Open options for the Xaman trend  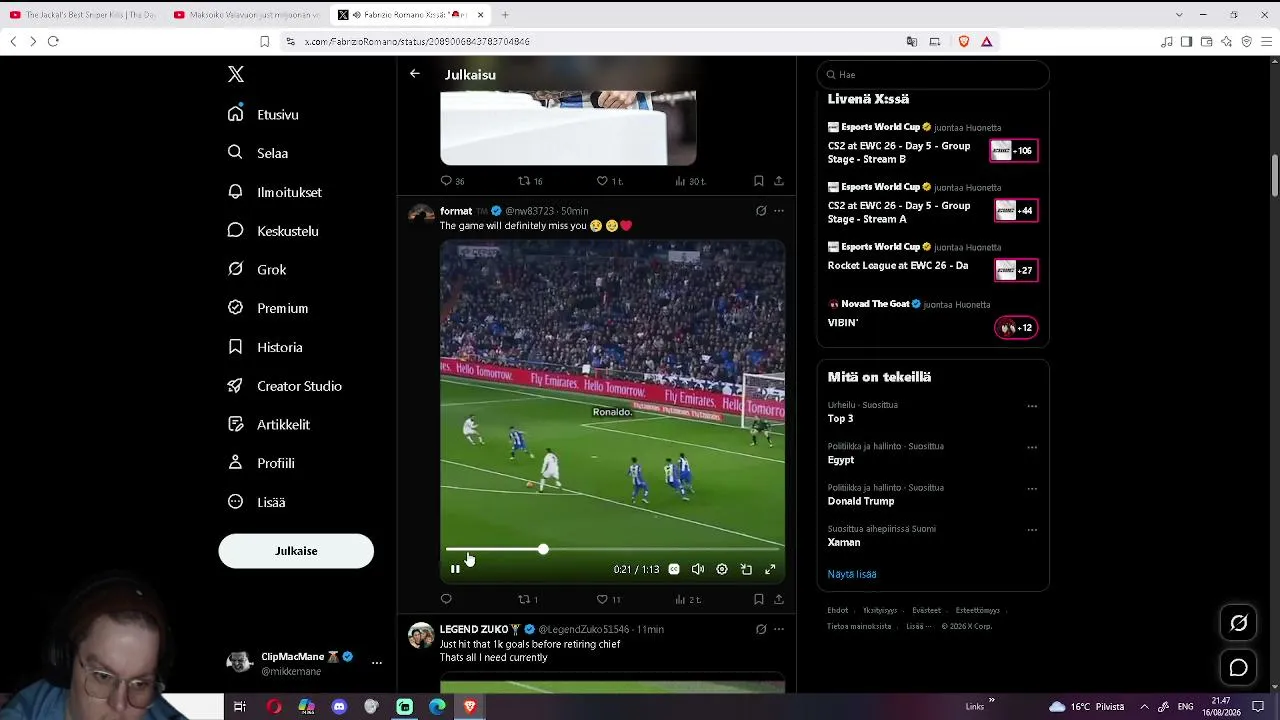pos(1032,530)
